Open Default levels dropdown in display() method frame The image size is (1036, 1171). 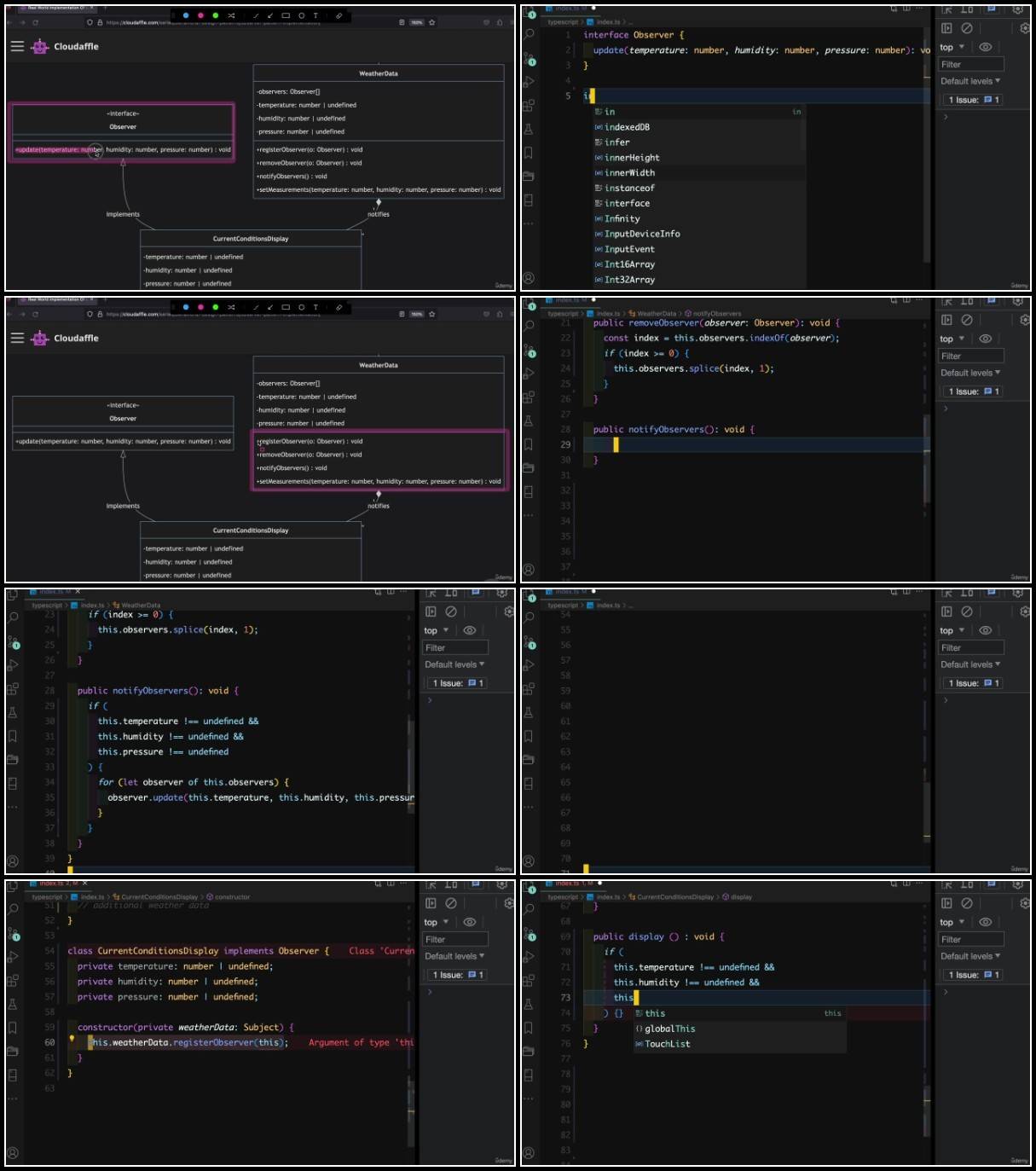970,956
